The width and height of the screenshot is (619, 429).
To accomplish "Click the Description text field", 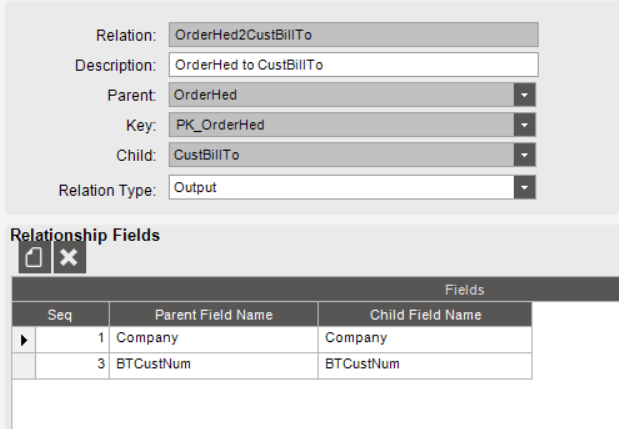I will point(353,65).
